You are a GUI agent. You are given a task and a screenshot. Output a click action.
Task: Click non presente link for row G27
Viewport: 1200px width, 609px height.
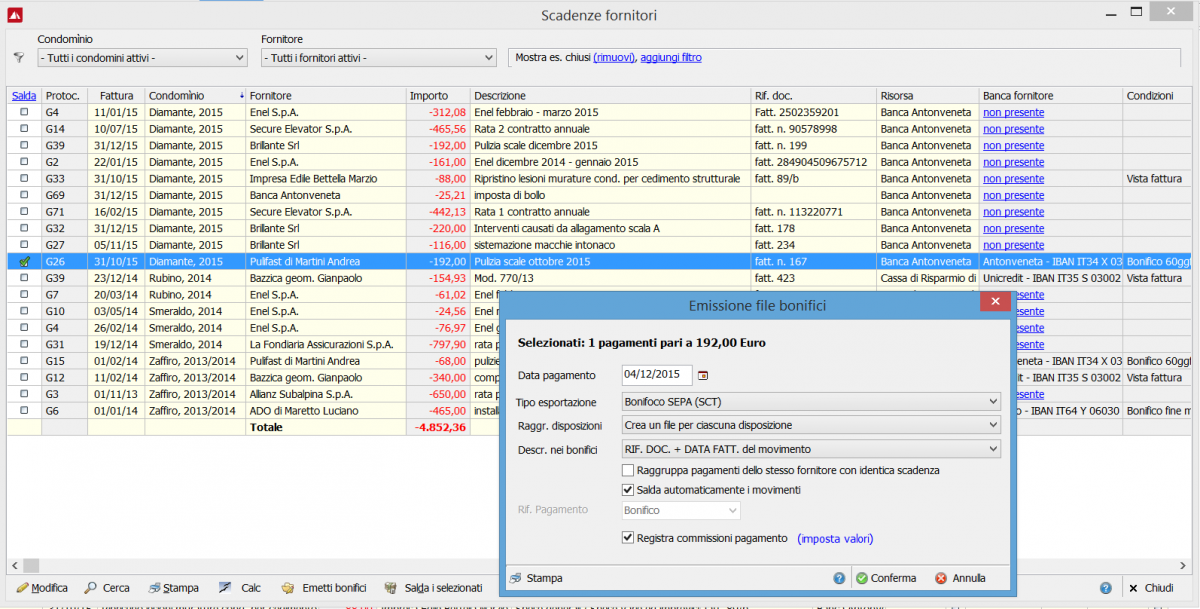[x=1013, y=245]
